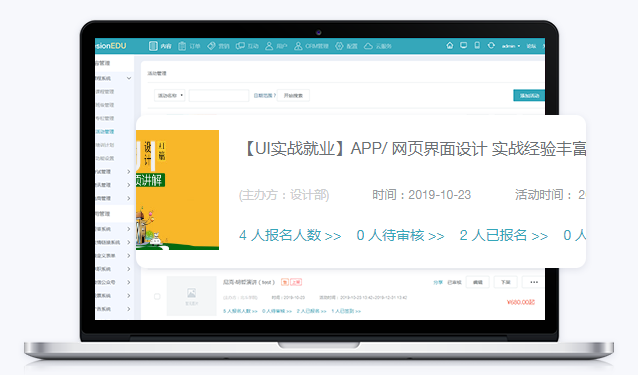Image resolution: width=638 pixels, height=375 pixels.
Task: Click the teal 添加活动 add activity button
Action: point(529,96)
